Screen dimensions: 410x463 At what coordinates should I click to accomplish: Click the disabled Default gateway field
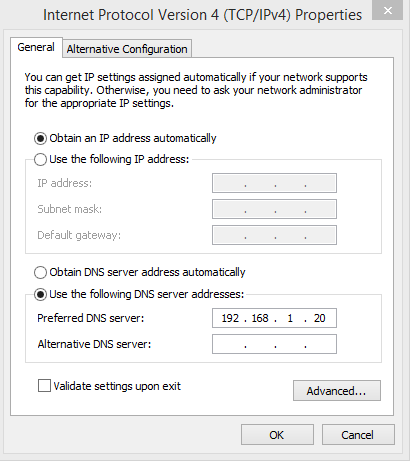click(274, 235)
